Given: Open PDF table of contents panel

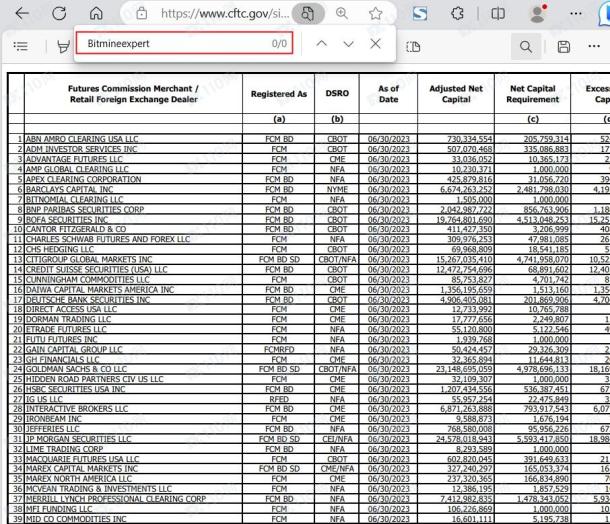Looking at the screenshot, I should pos(20,47).
